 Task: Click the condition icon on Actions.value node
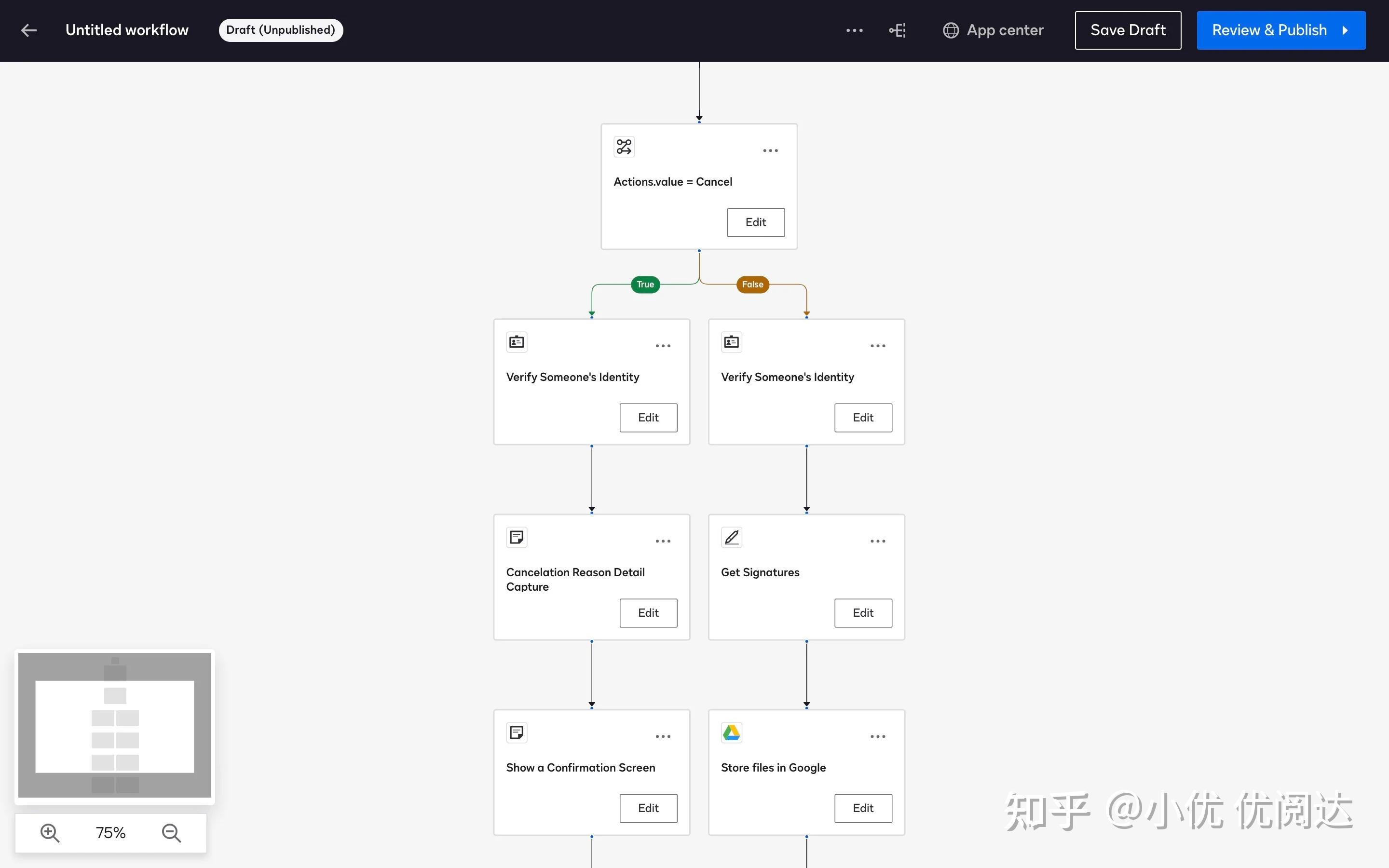coord(623,147)
